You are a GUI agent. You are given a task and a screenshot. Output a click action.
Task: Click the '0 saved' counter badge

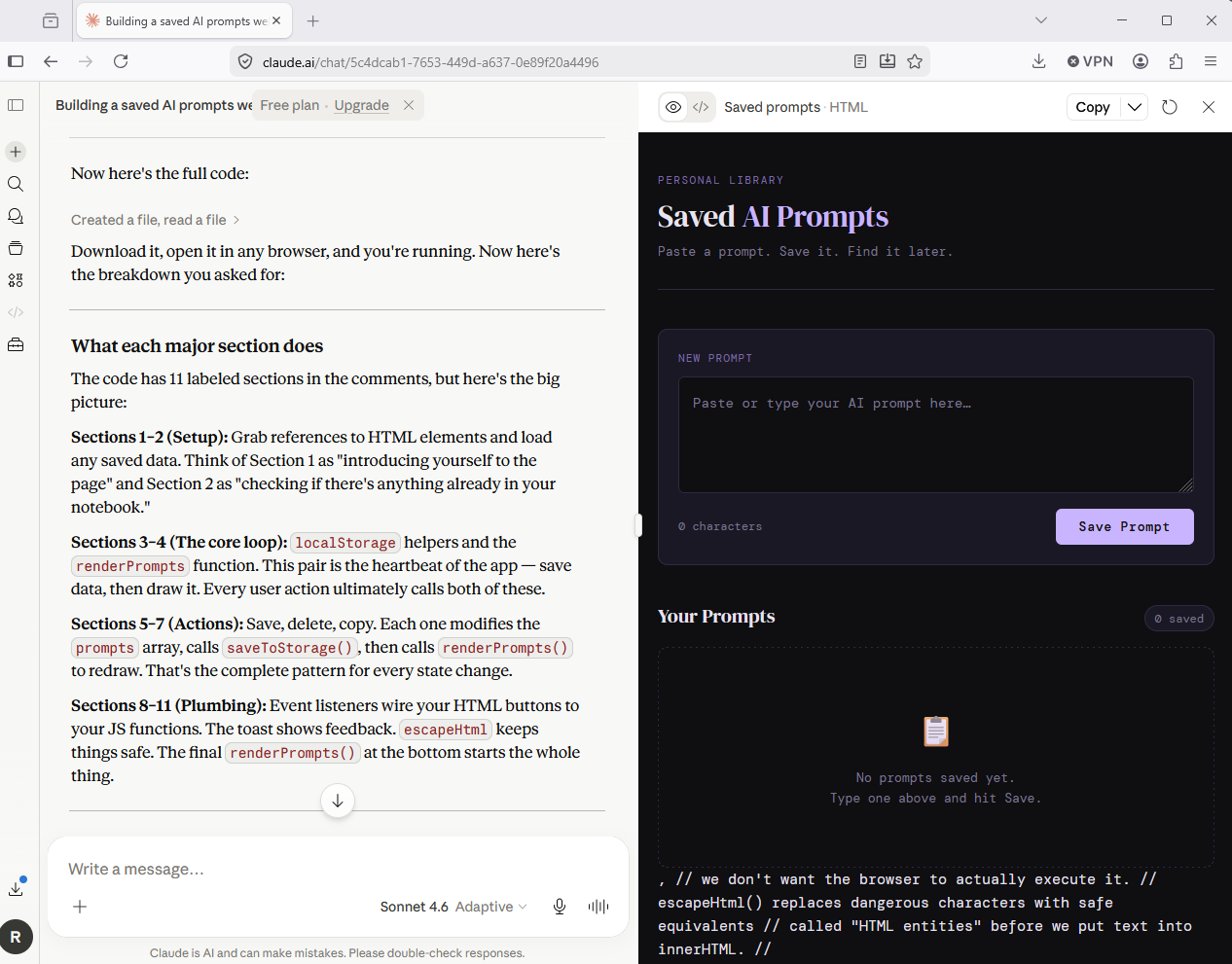click(x=1178, y=619)
